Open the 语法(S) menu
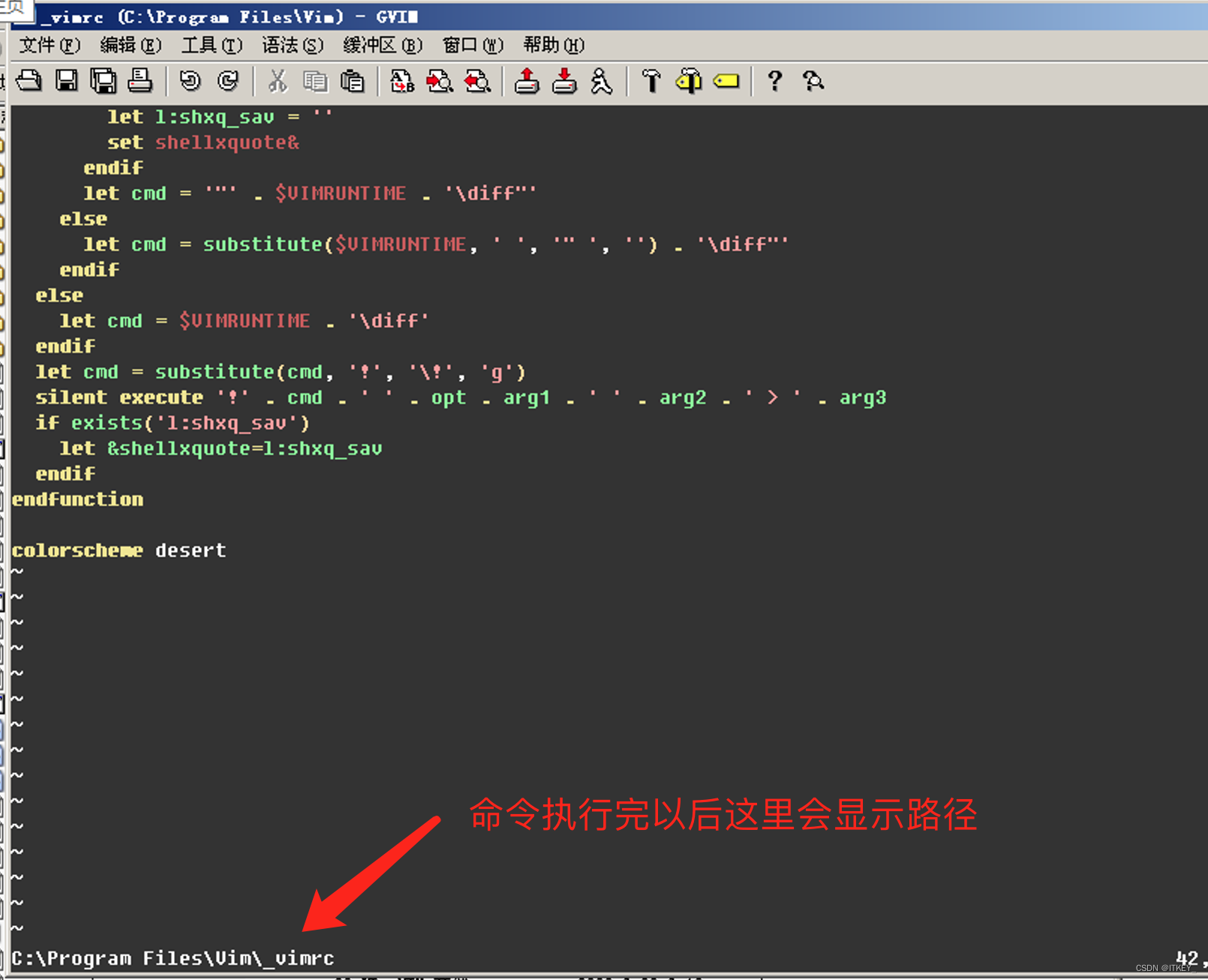1208x980 pixels. [293, 45]
